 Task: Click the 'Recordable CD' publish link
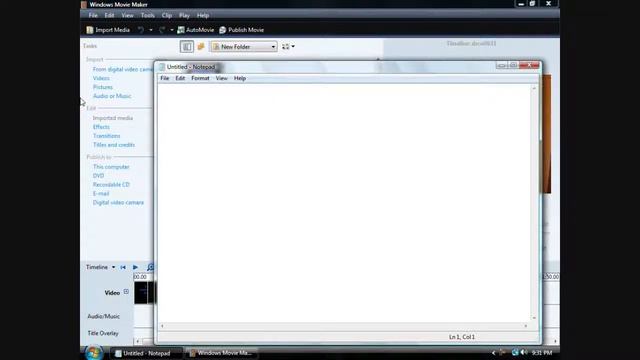click(111, 184)
